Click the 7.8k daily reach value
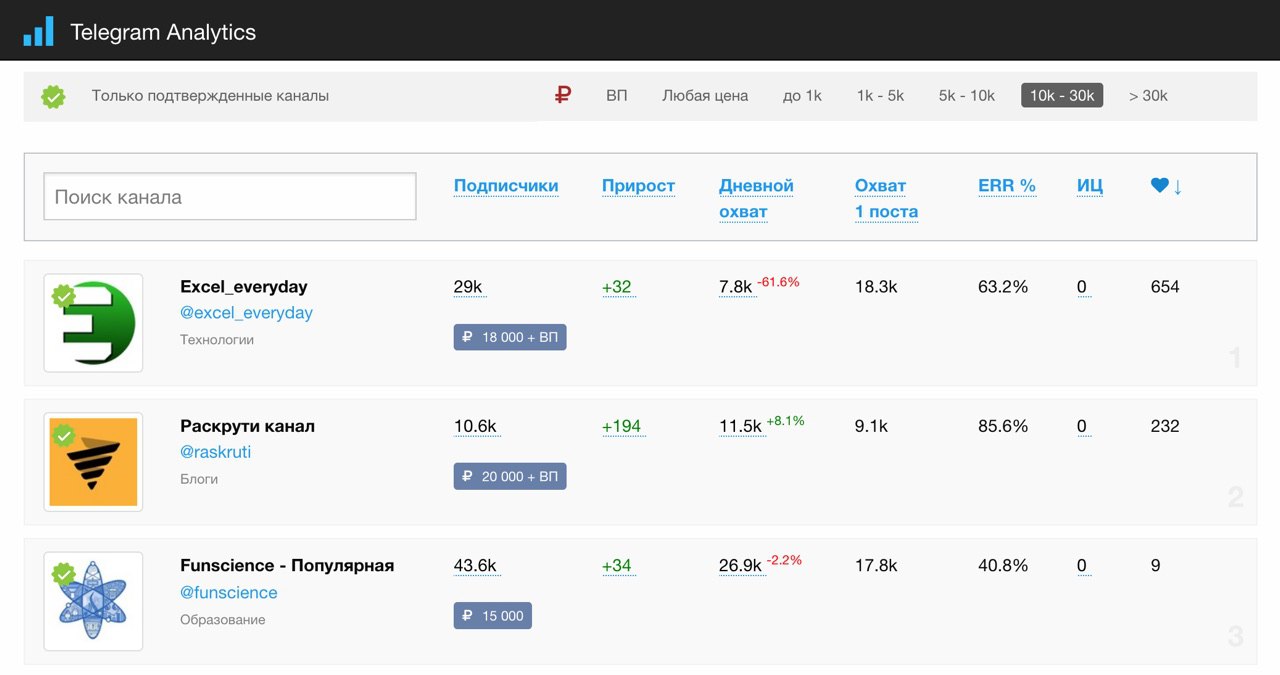The height and width of the screenshot is (675, 1280). [735, 287]
